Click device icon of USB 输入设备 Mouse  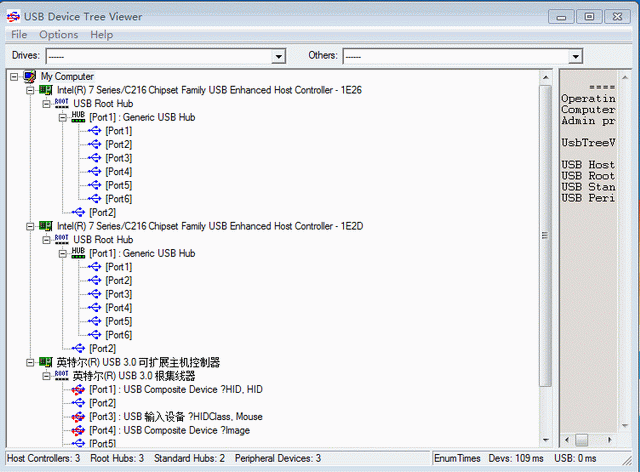pos(78,417)
